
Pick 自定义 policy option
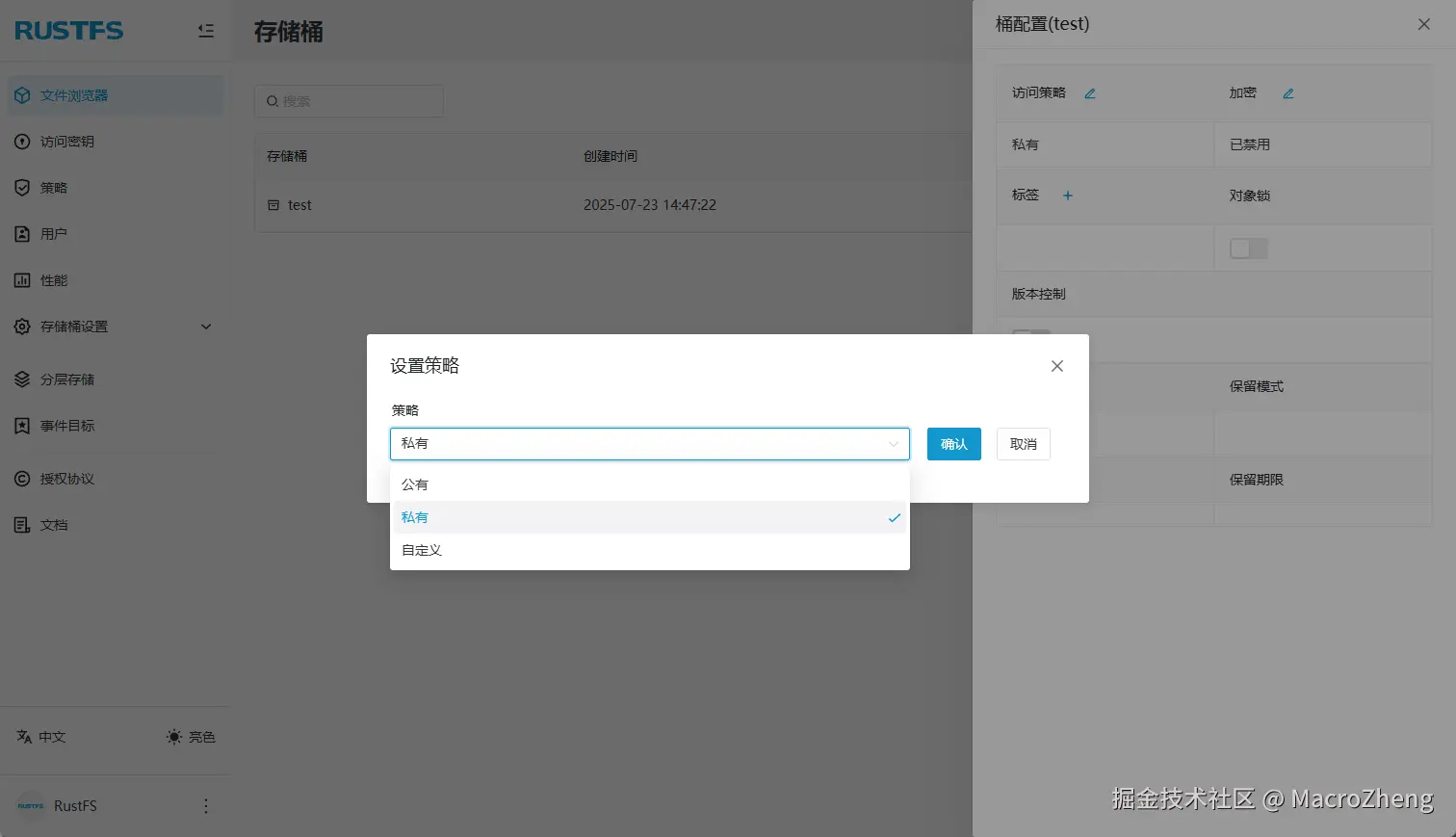pyautogui.click(x=650, y=550)
